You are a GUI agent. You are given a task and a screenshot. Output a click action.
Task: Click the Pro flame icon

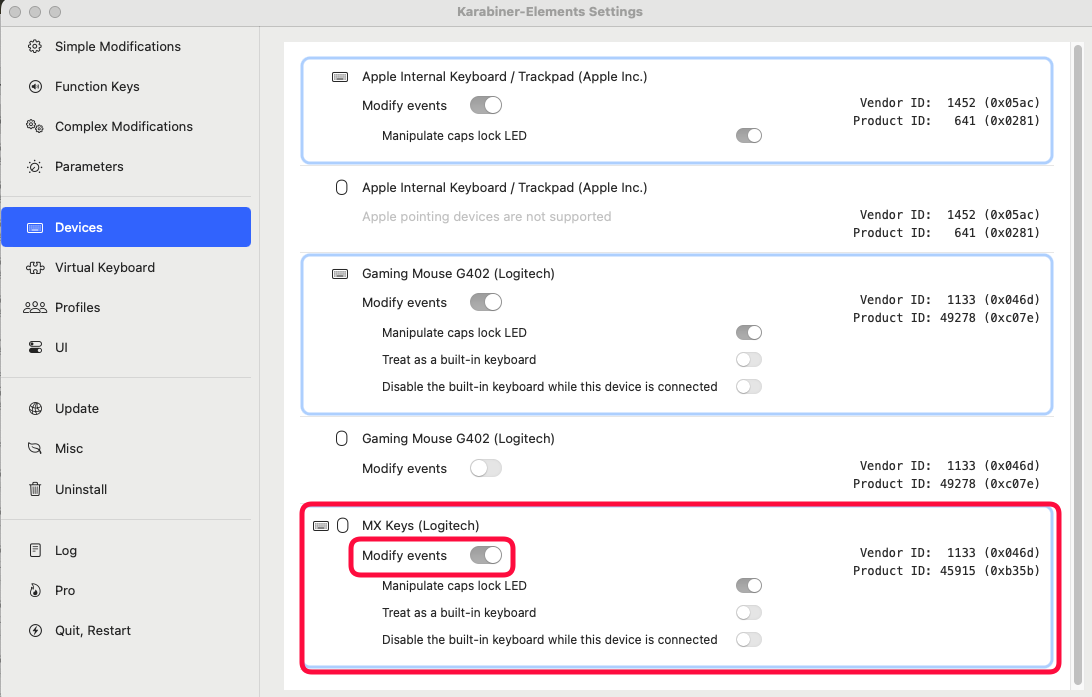pyautogui.click(x=35, y=590)
